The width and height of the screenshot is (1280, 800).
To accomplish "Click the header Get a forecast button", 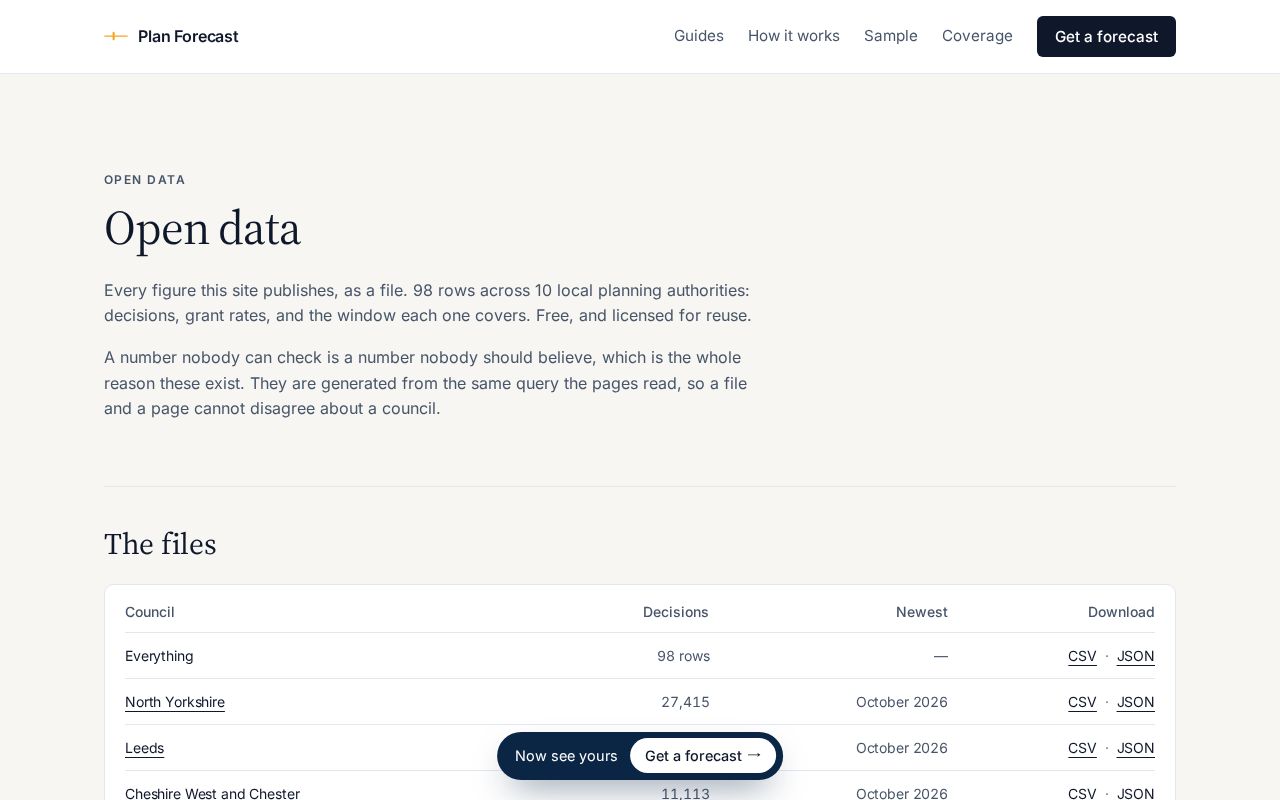I will click(x=1106, y=36).
